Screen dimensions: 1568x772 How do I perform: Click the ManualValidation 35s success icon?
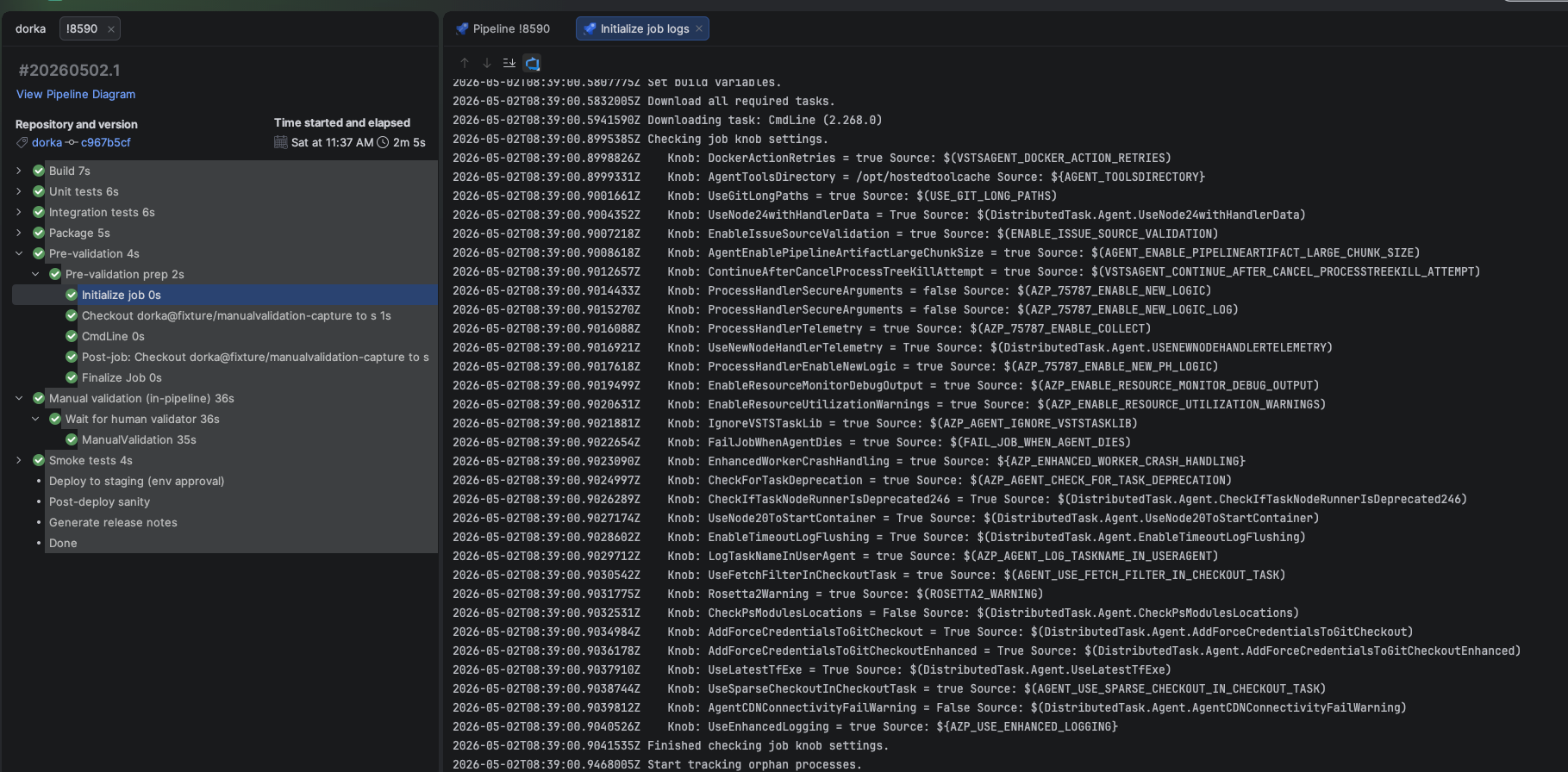pos(72,439)
